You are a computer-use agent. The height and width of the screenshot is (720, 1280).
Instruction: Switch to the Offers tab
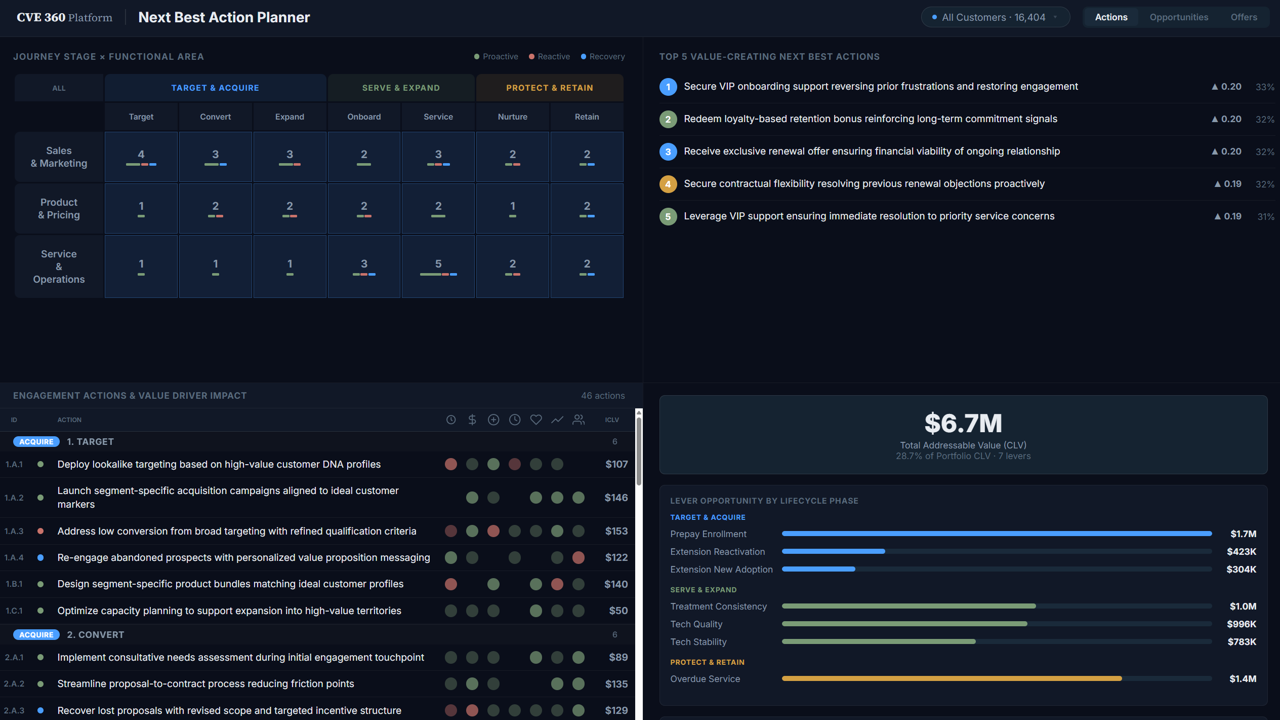[x=1244, y=17]
